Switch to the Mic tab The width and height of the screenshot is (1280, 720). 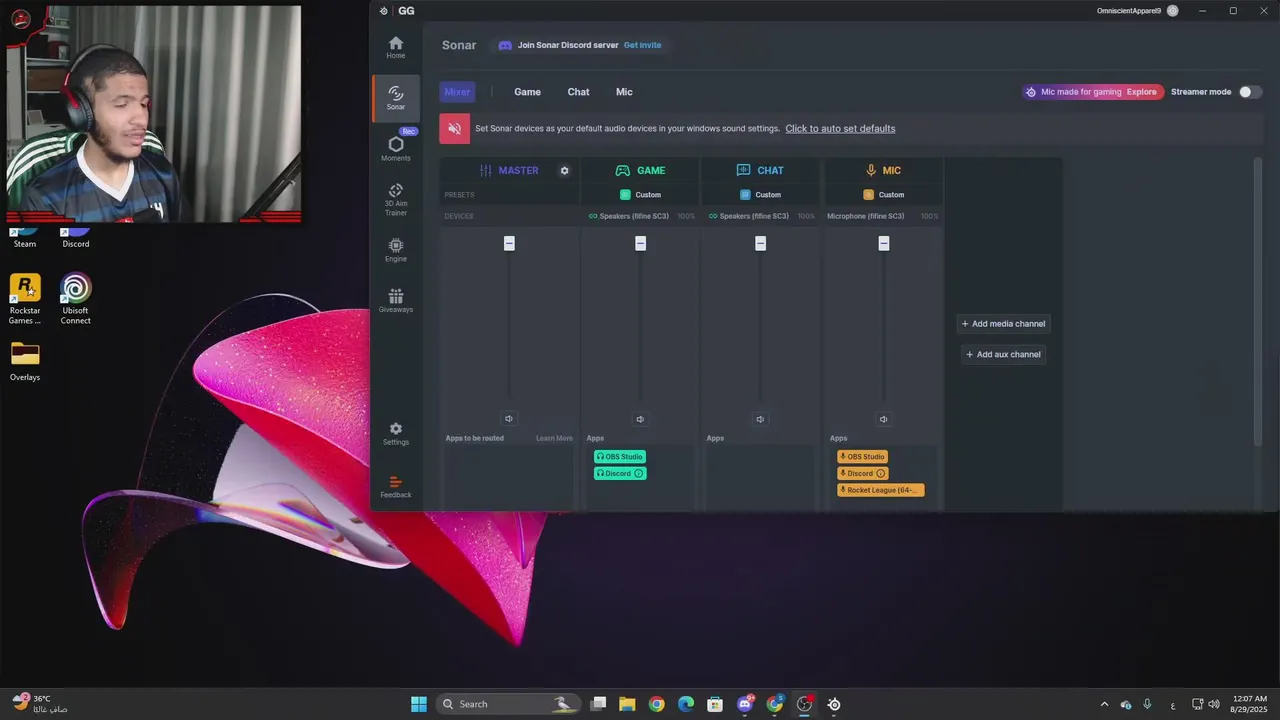pos(624,92)
